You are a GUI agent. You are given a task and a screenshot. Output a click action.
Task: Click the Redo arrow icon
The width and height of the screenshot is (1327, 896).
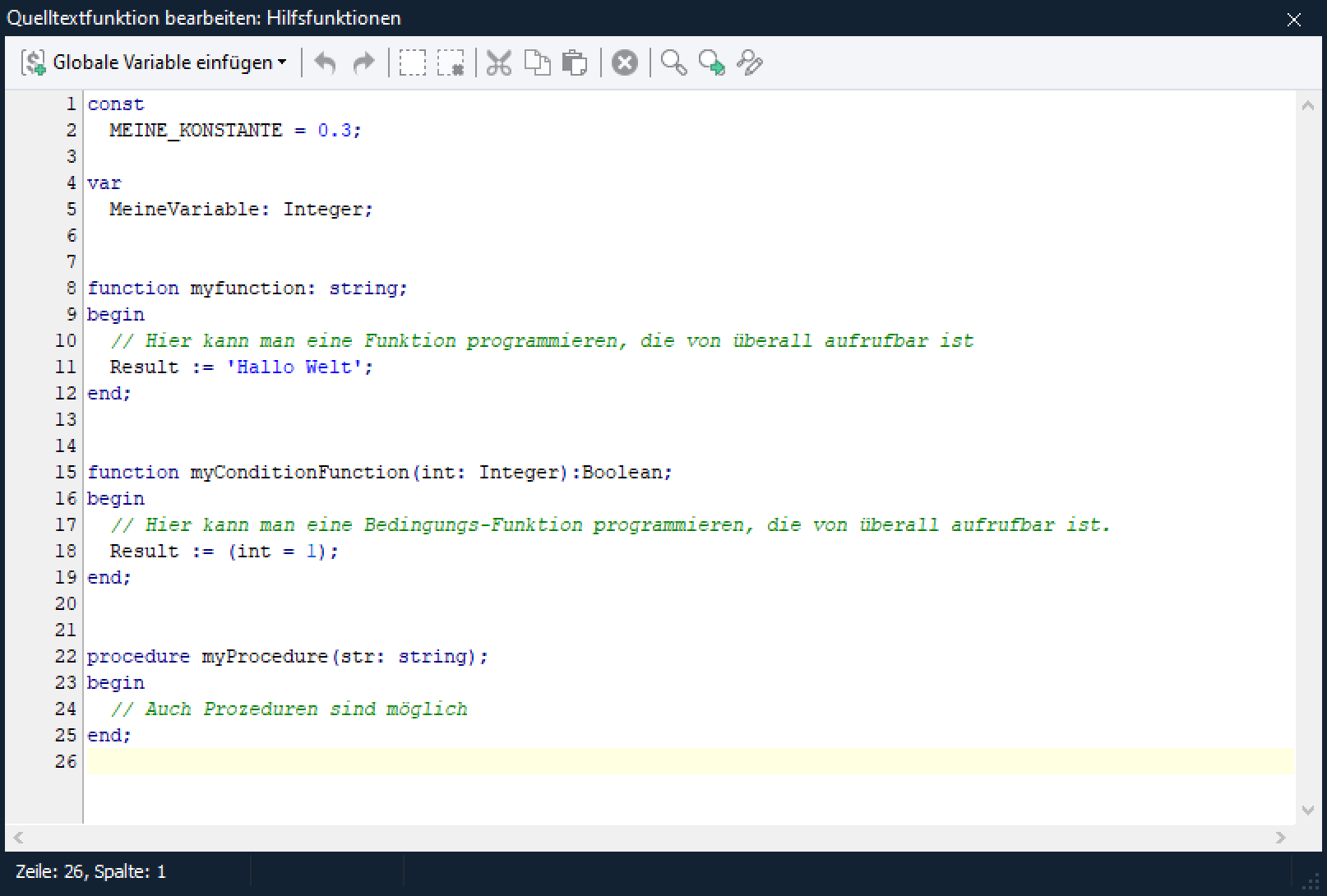tap(363, 62)
